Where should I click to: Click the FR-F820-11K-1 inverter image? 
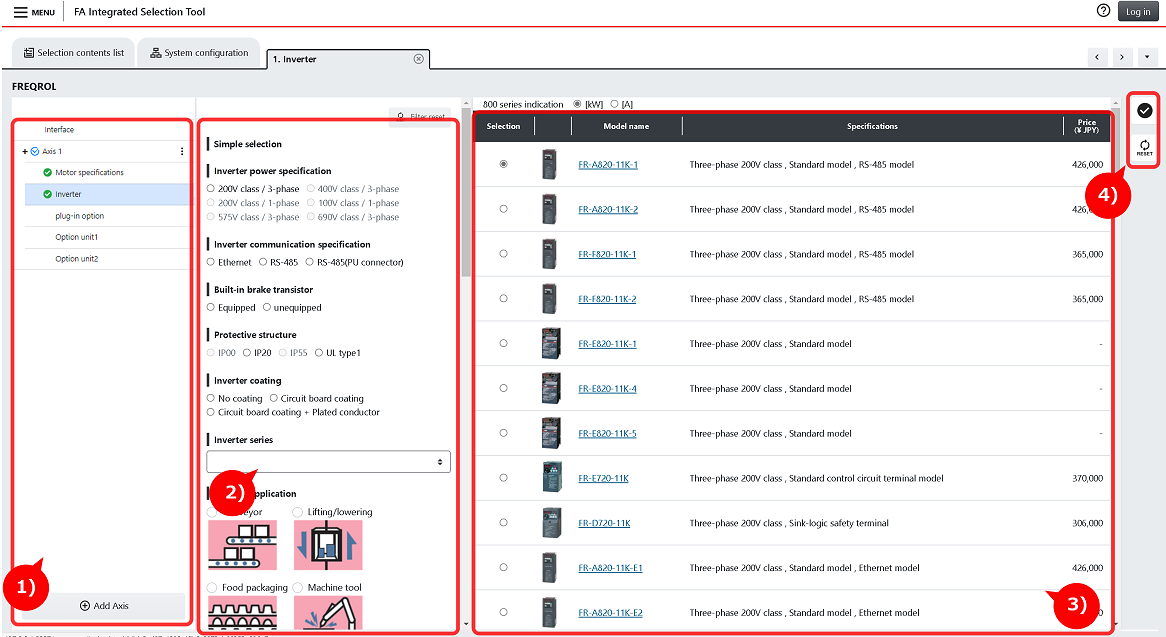pos(549,254)
